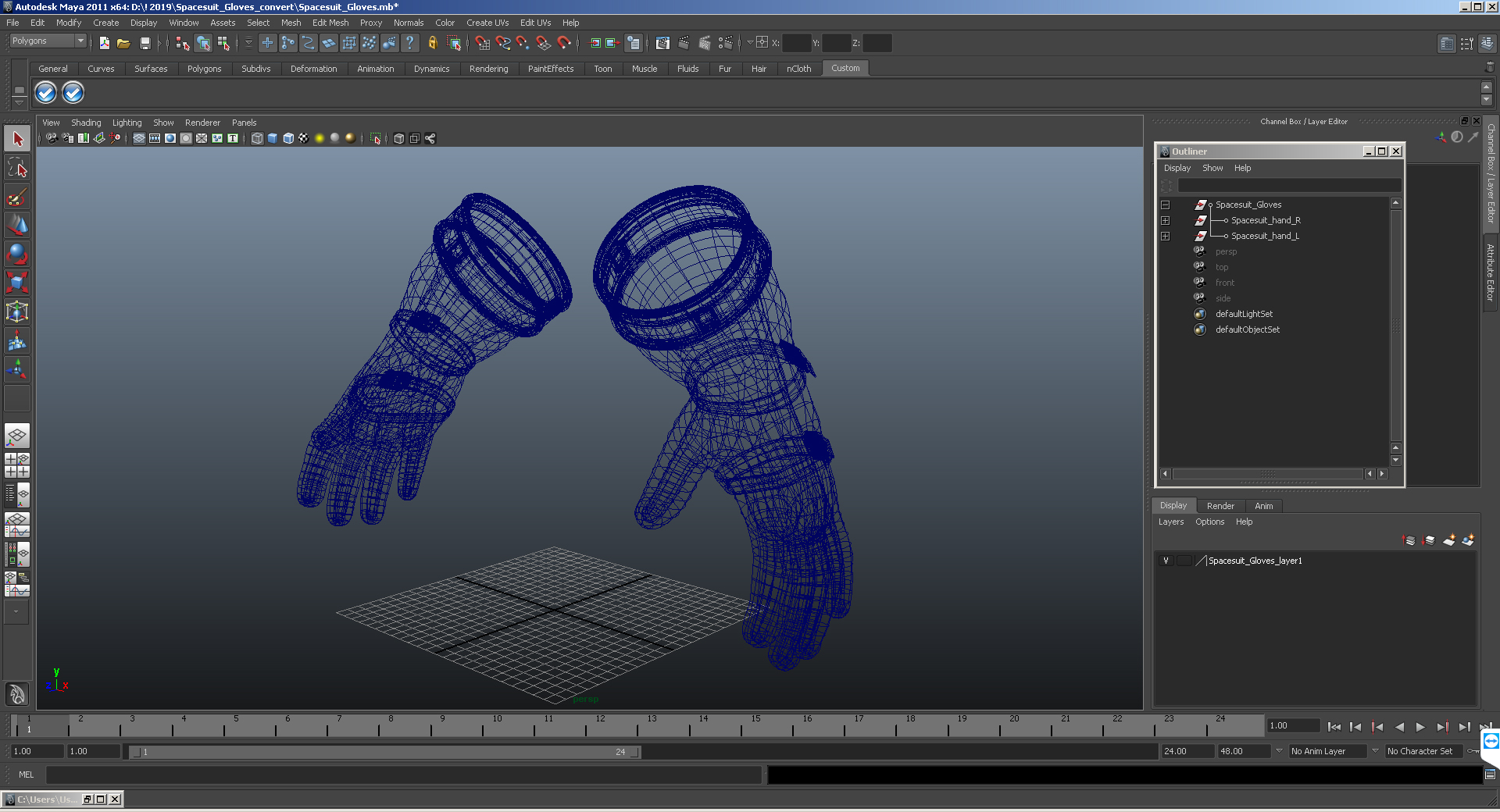
Task: Switch to the Polygons shelf tab
Action: tap(204, 69)
